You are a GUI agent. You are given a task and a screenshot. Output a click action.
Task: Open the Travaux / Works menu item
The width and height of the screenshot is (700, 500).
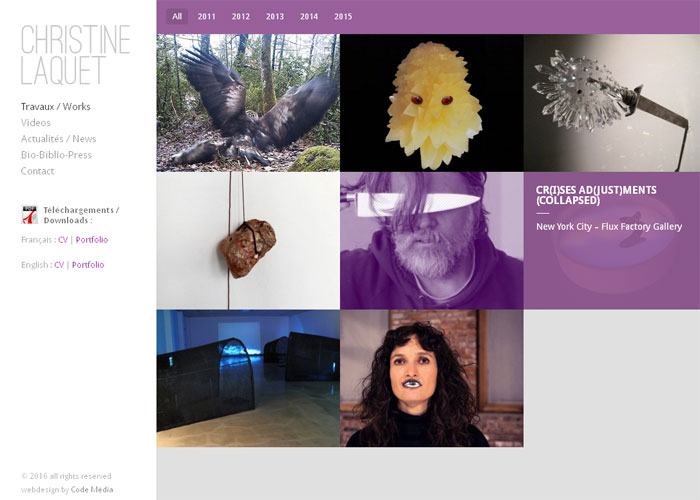click(56, 107)
